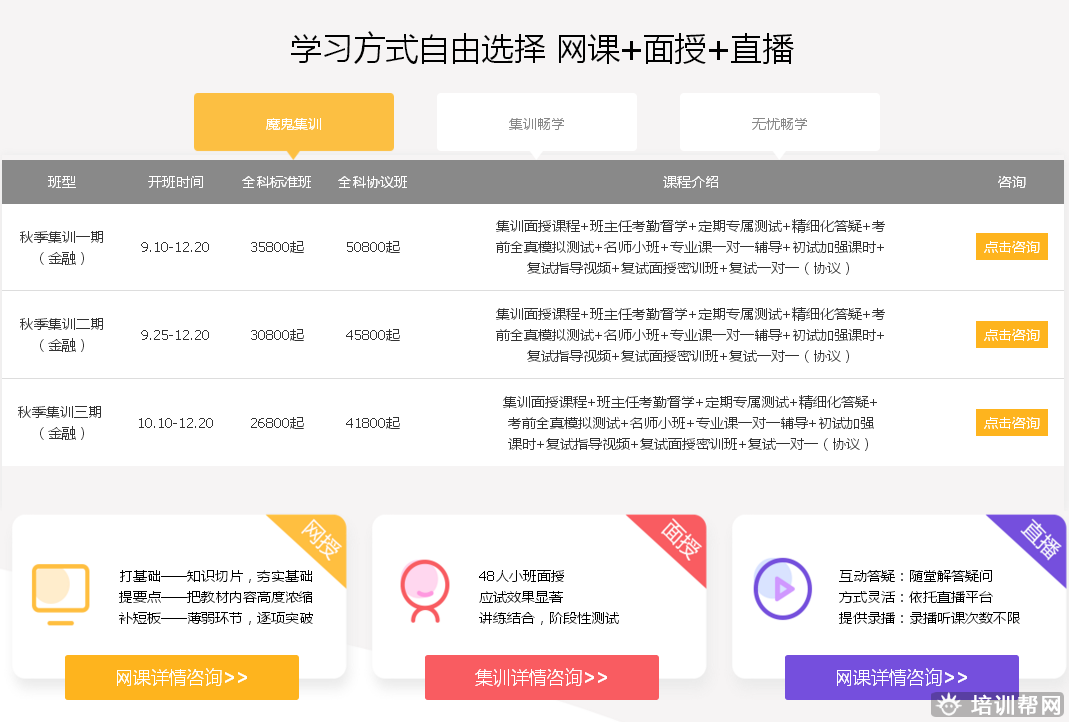The image size is (1069, 722).
Task: Click 点击咨询 for 秋季集训二期
Action: tap(1011, 335)
